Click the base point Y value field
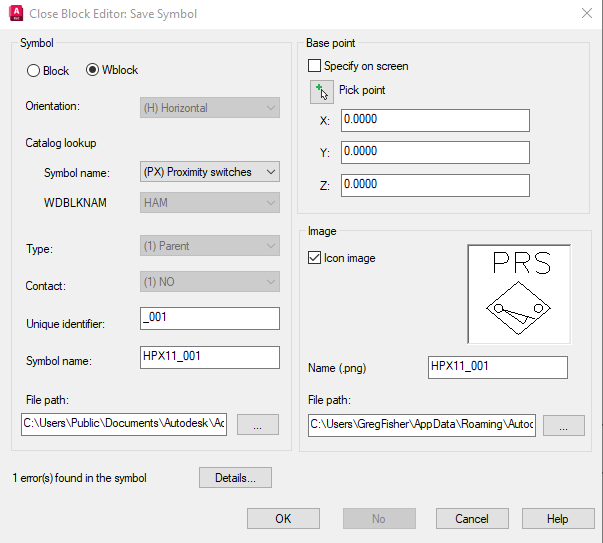Screen dimensions: 603x543 [x=434, y=152]
